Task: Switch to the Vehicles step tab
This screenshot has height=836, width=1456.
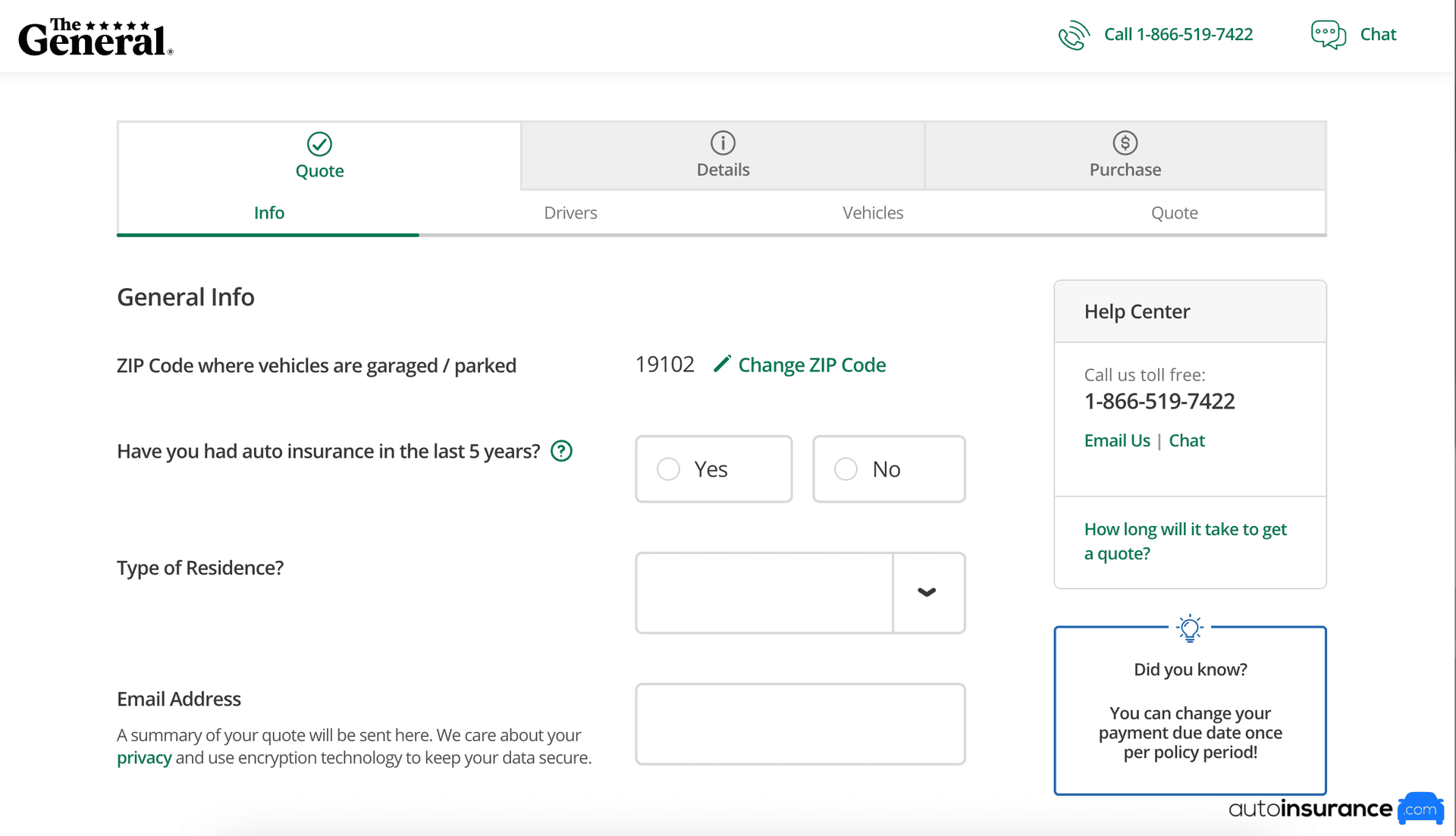Action: (872, 213)
